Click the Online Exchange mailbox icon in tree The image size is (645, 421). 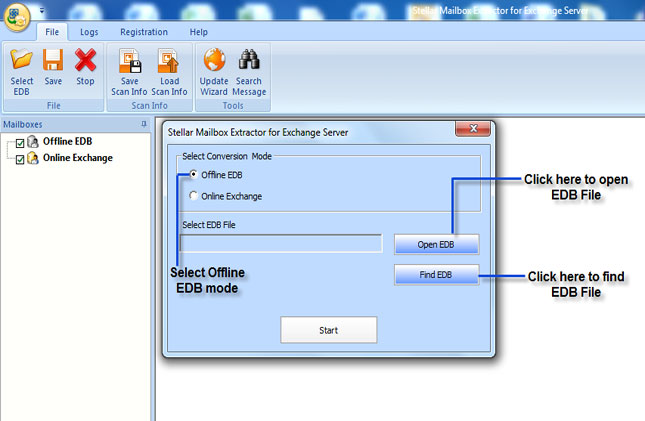pos(32,158)
